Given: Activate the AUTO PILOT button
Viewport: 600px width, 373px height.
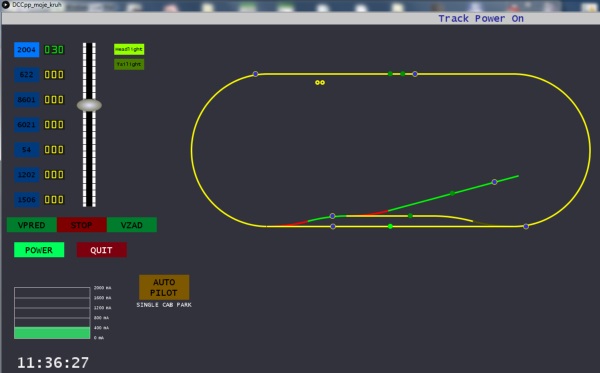Looking at the screenshot, I should tap(164, 287).
